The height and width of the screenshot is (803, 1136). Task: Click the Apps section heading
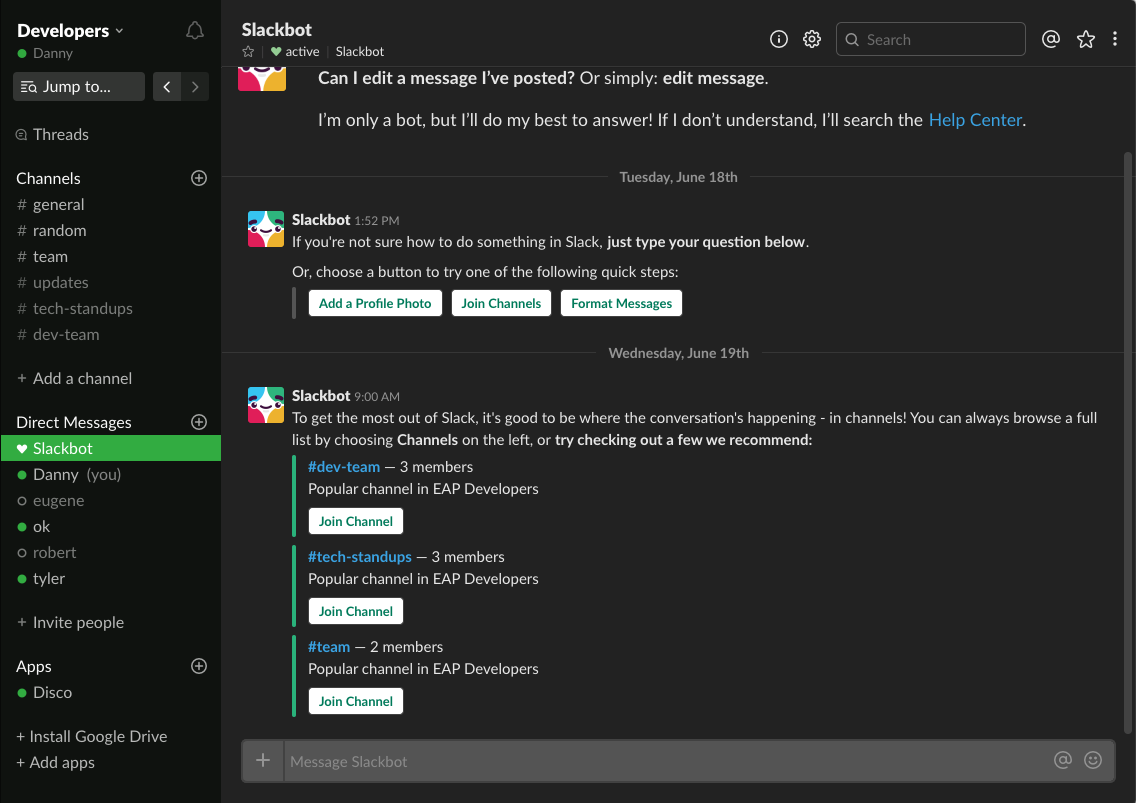point(33,667)
